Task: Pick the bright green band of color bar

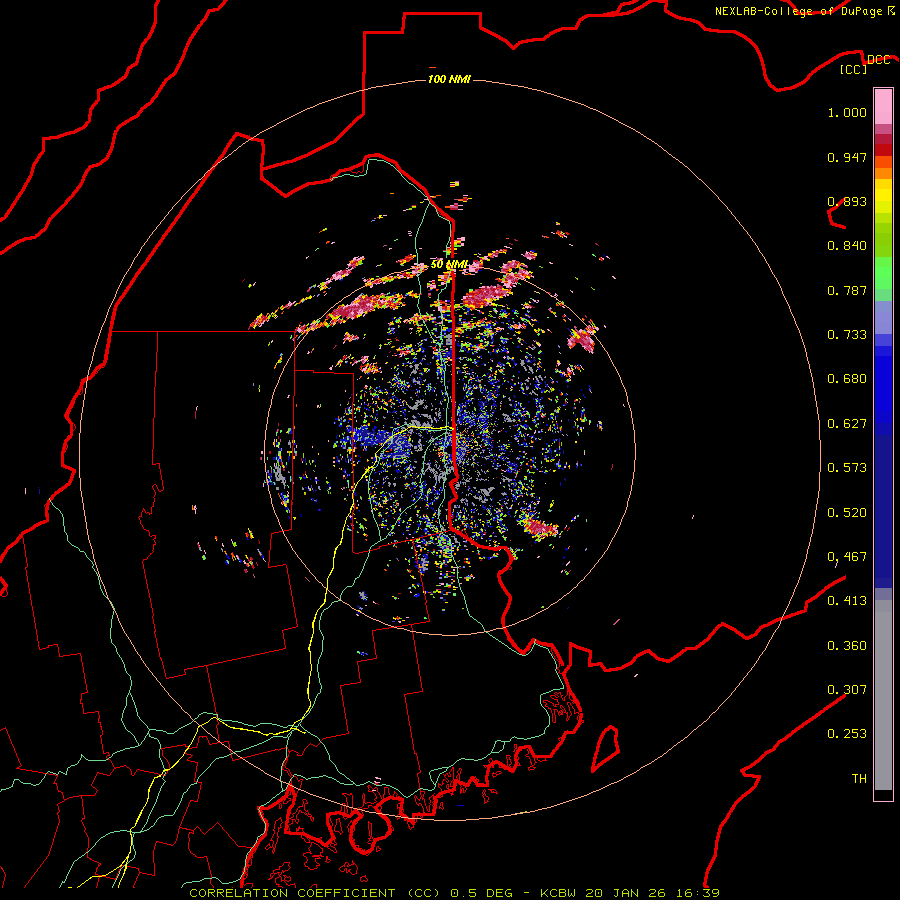Action: pos(883,273)
